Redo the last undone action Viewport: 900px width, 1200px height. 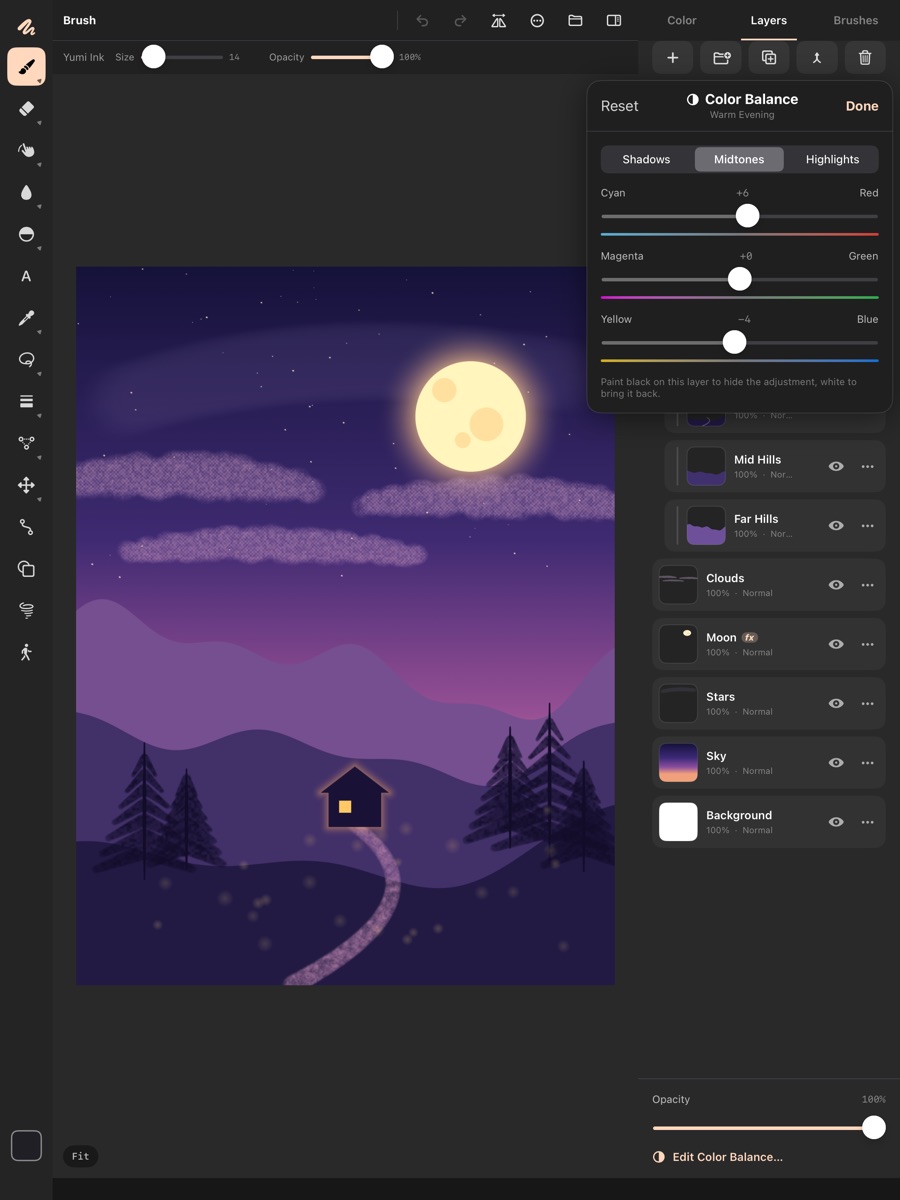pos(460,20)
